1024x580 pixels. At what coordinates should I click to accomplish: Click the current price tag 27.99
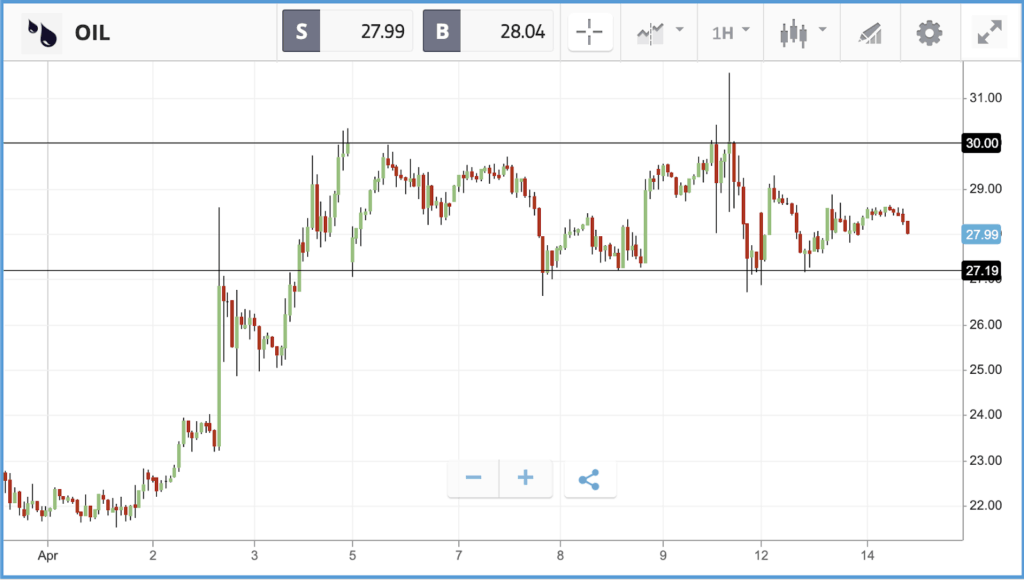(x=982, y=234)
